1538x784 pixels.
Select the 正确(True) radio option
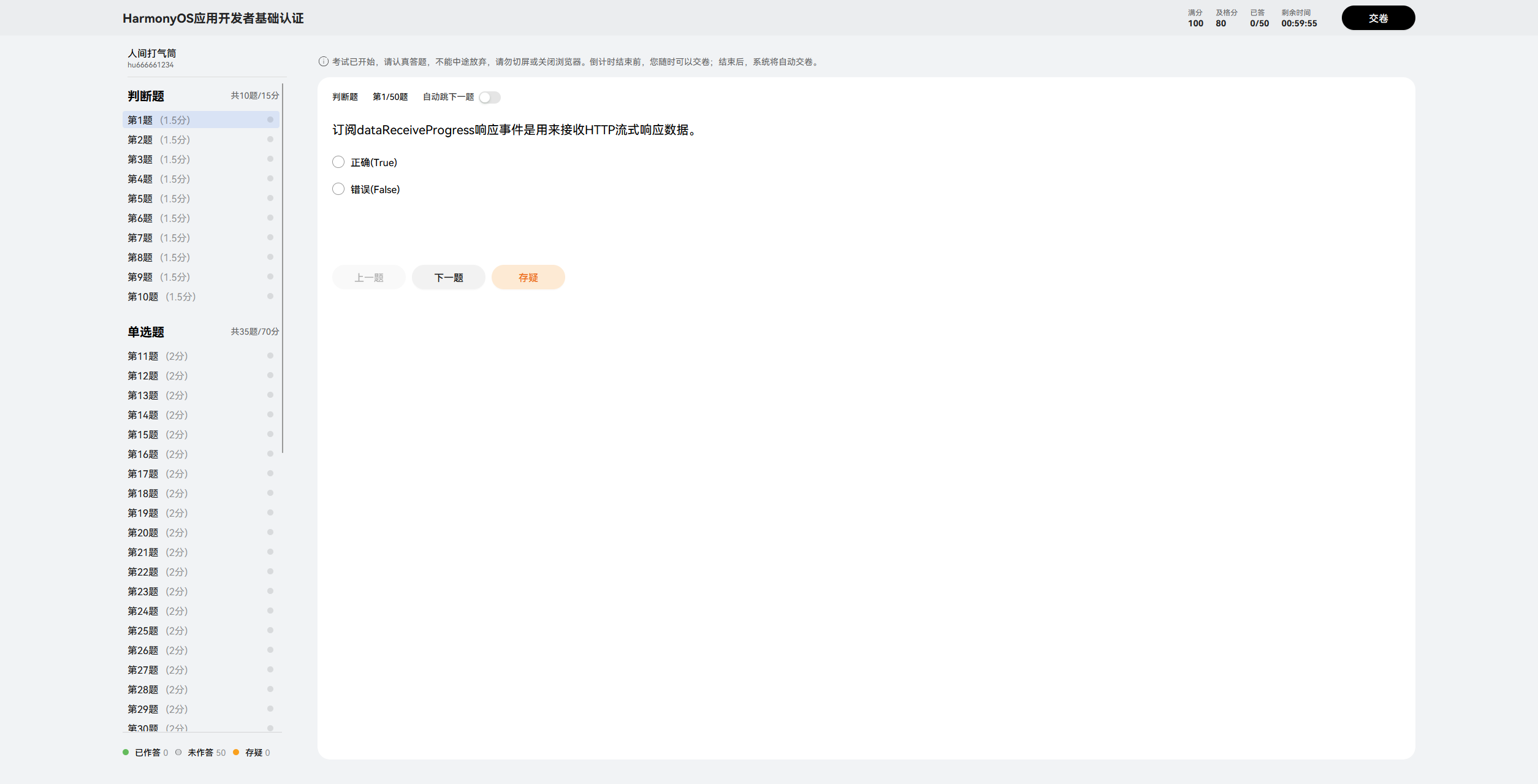coord(338,162)
